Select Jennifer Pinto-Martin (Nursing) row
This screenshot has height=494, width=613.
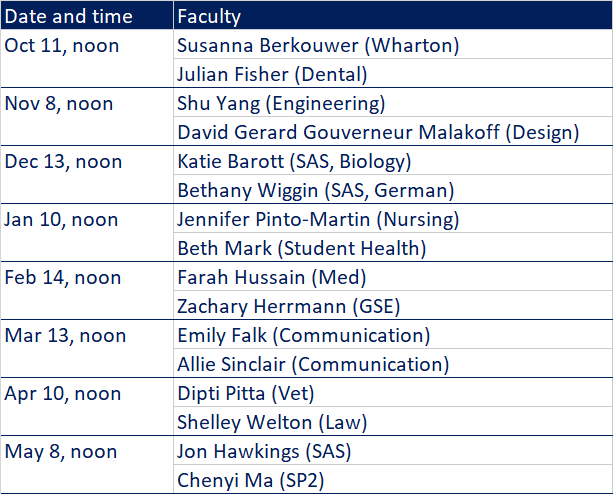tap(393, 218)
